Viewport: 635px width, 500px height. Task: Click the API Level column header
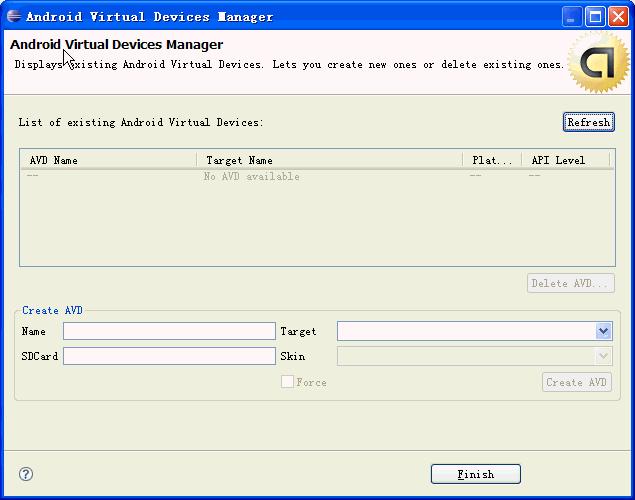coord(566,160)
